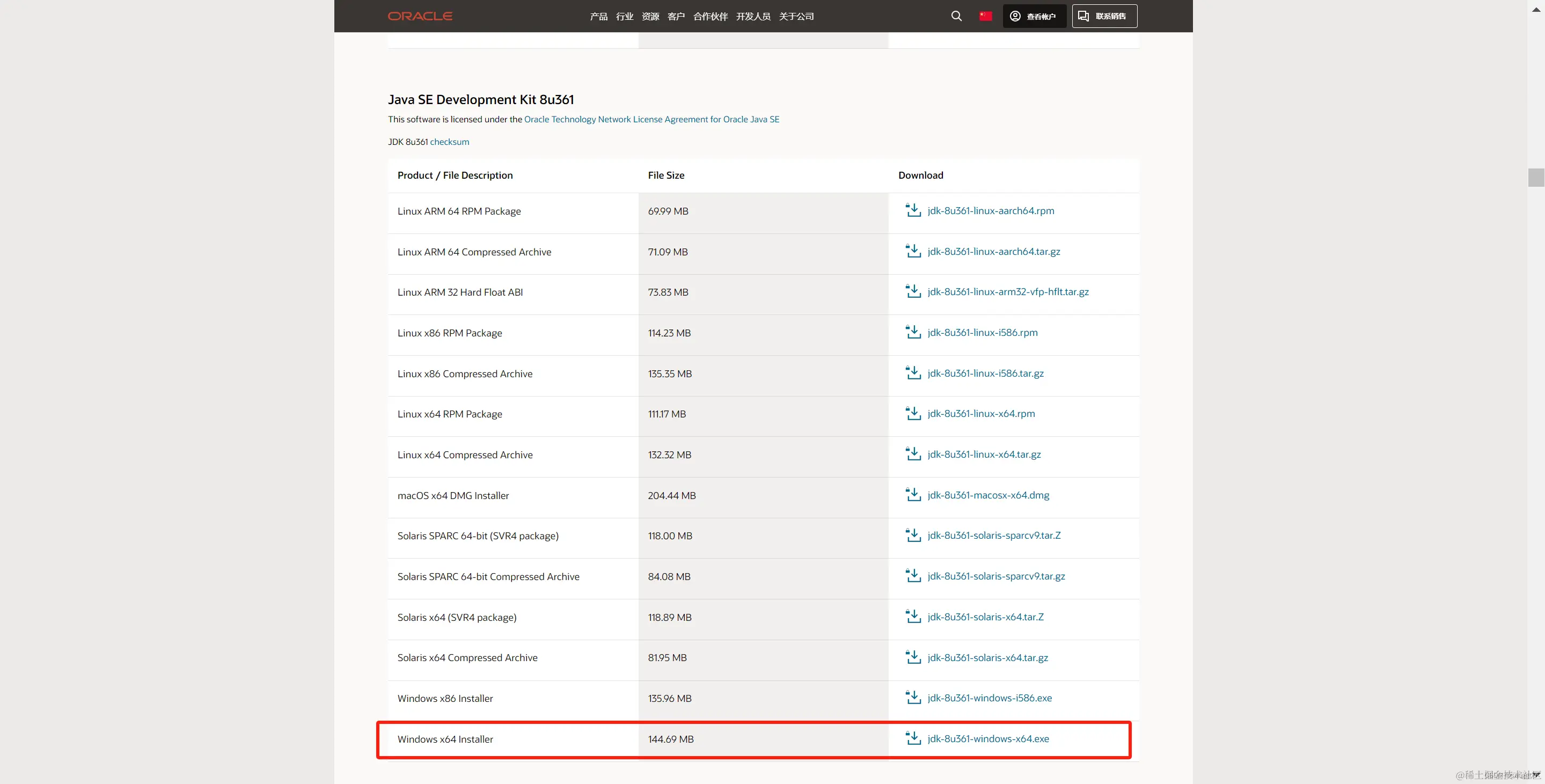The width and height of the screenshot is (1545, 784).
Task: Download jdk-8u361-linux-aarch64.tar.gz link
Action: point(994,251)
